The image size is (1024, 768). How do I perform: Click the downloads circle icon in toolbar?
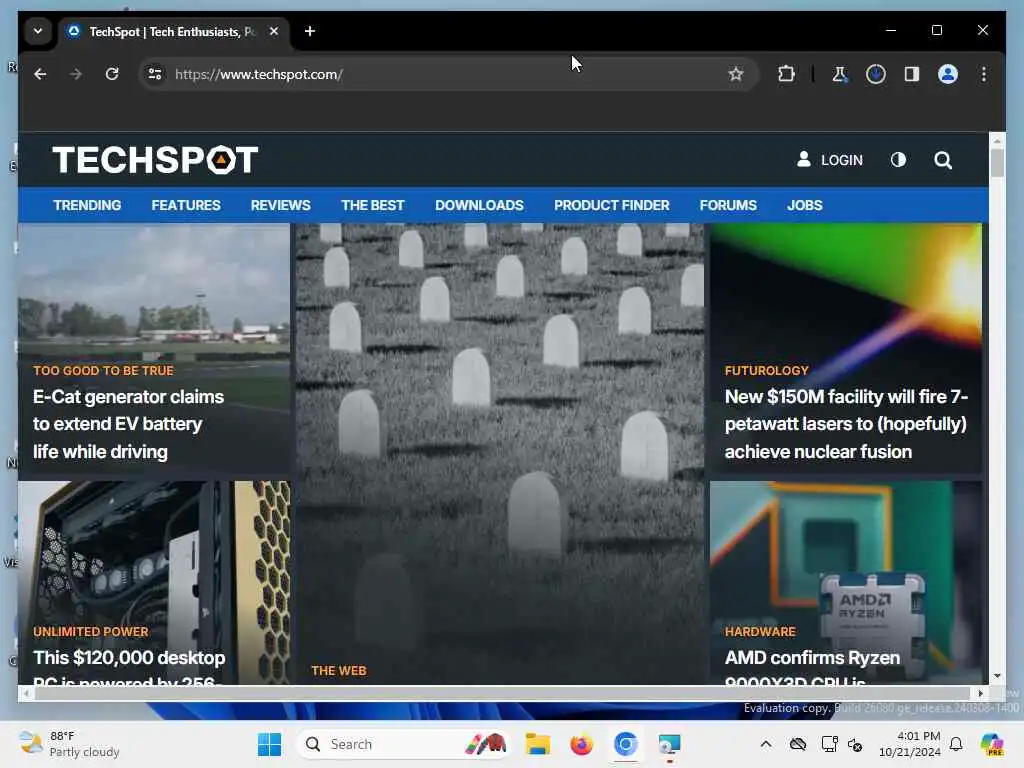(876, 74)
